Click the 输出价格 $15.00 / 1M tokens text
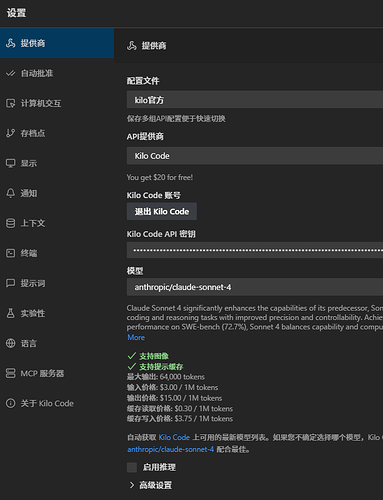383x500 pixels. coord(174,398)
